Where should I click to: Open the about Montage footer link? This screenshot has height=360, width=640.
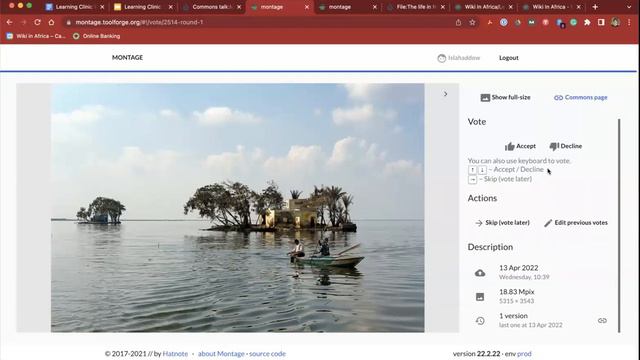click(x=221, y=354)
